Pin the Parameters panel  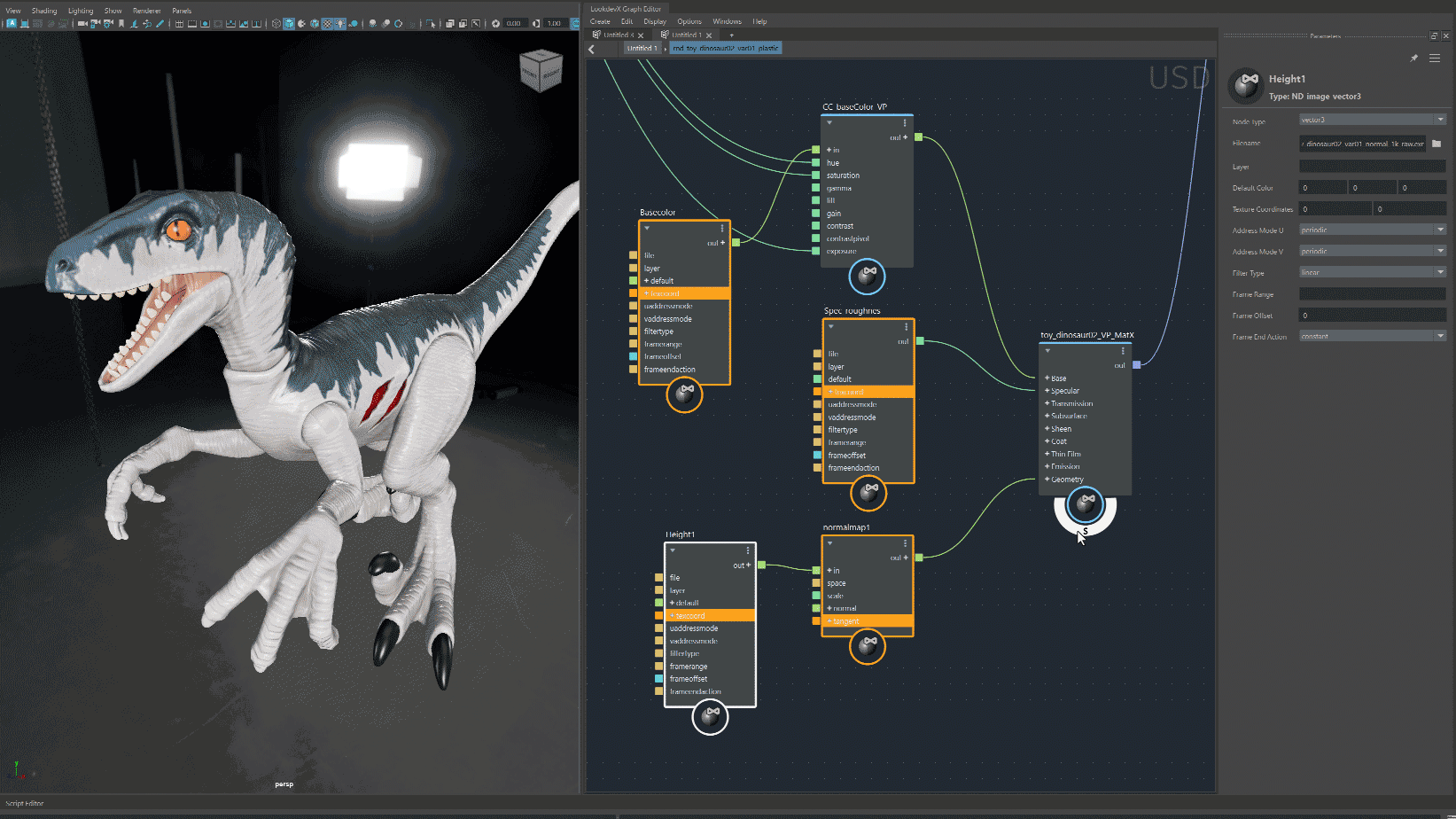[1413, 57]
